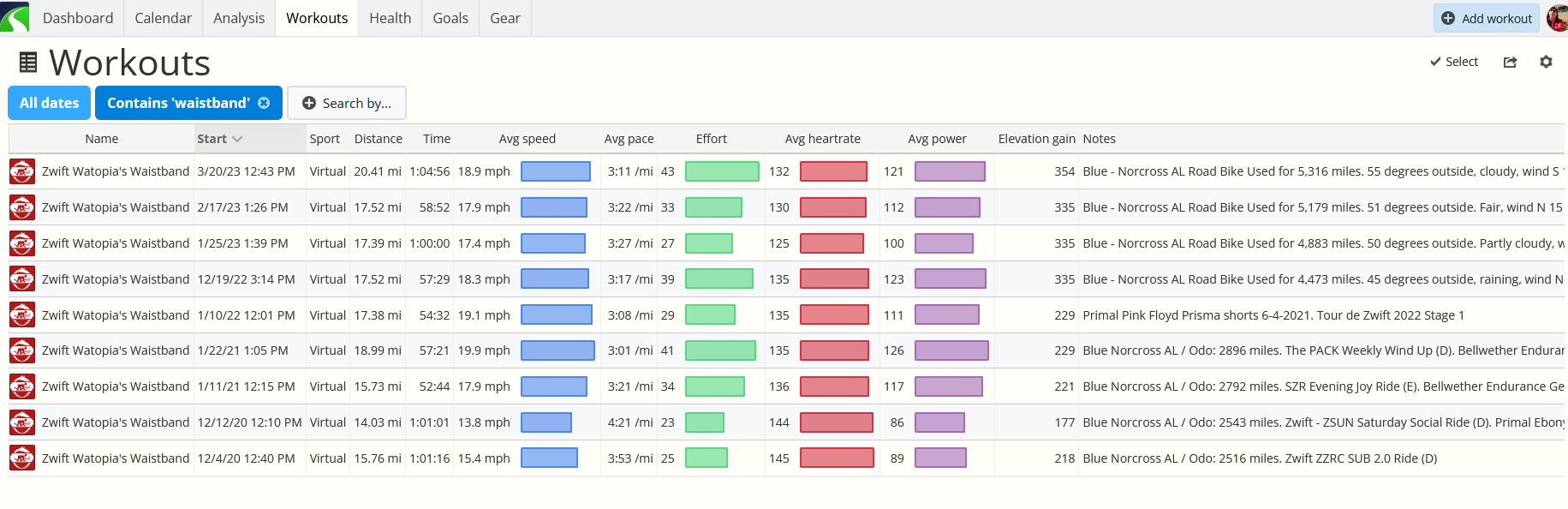This screenshot has height=509, width=1568.
Task: Switch to the Analysis tab
Action: [x=239, y=18]
